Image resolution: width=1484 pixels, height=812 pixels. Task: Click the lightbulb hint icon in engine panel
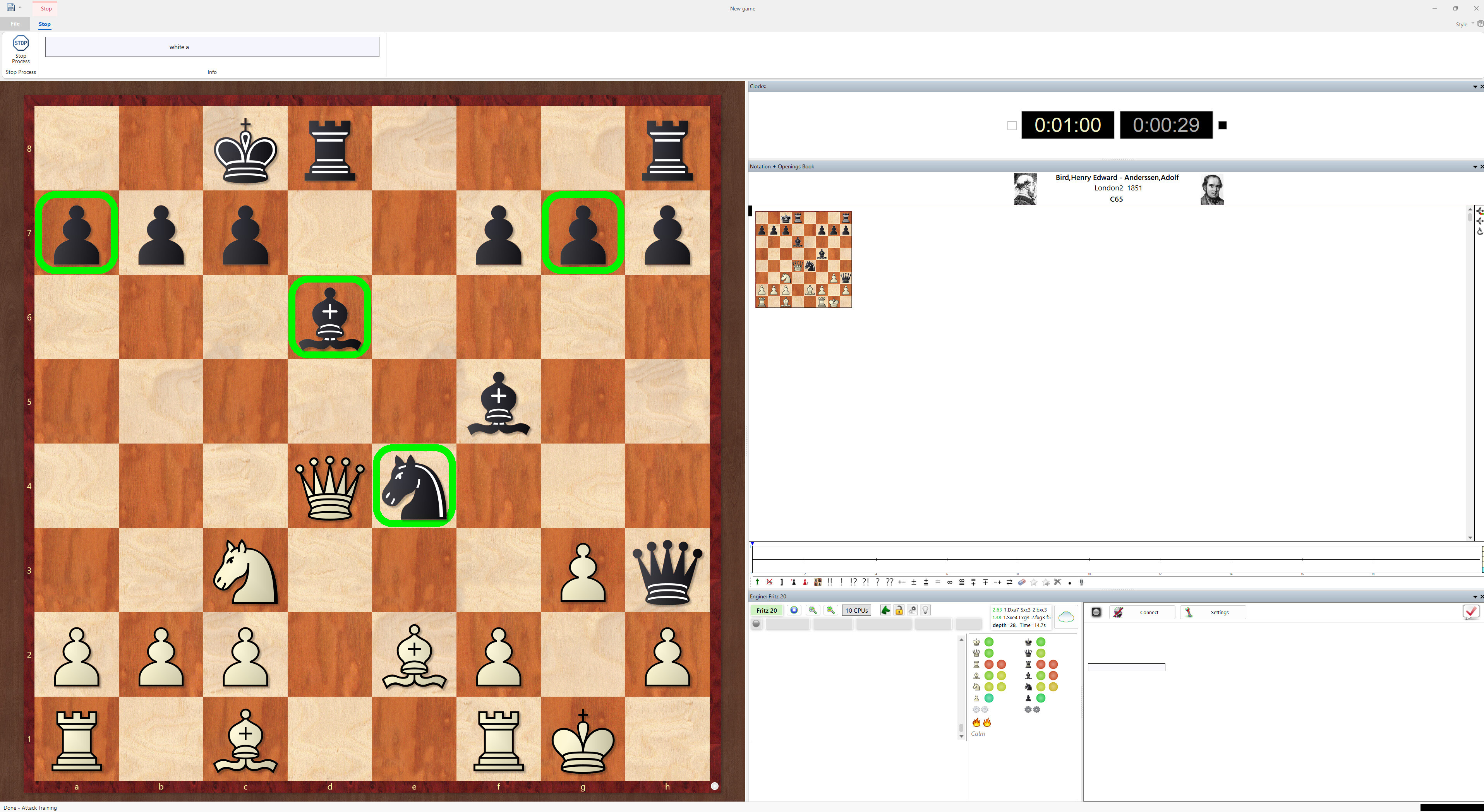click(x=925, y=610)
